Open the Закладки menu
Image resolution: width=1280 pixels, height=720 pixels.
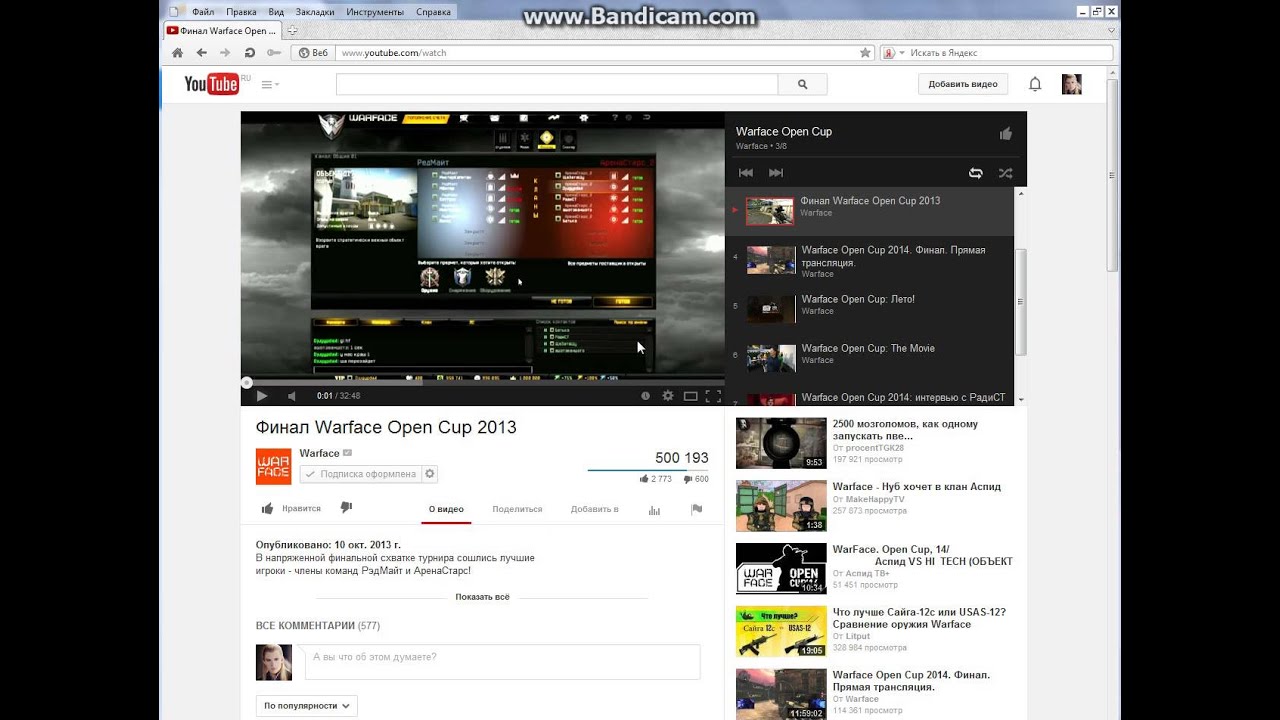point(315,12)
